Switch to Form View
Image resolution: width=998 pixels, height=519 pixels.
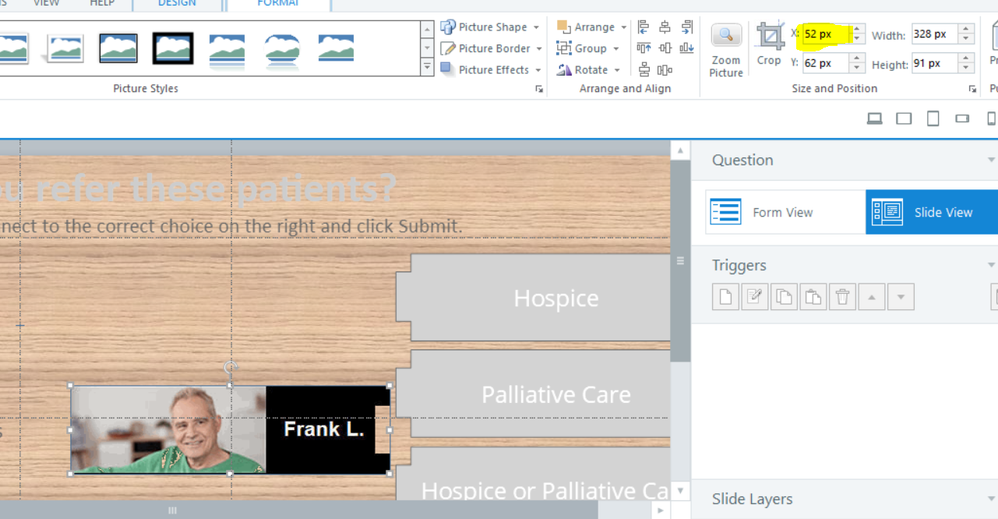click(x=784, y=212)
